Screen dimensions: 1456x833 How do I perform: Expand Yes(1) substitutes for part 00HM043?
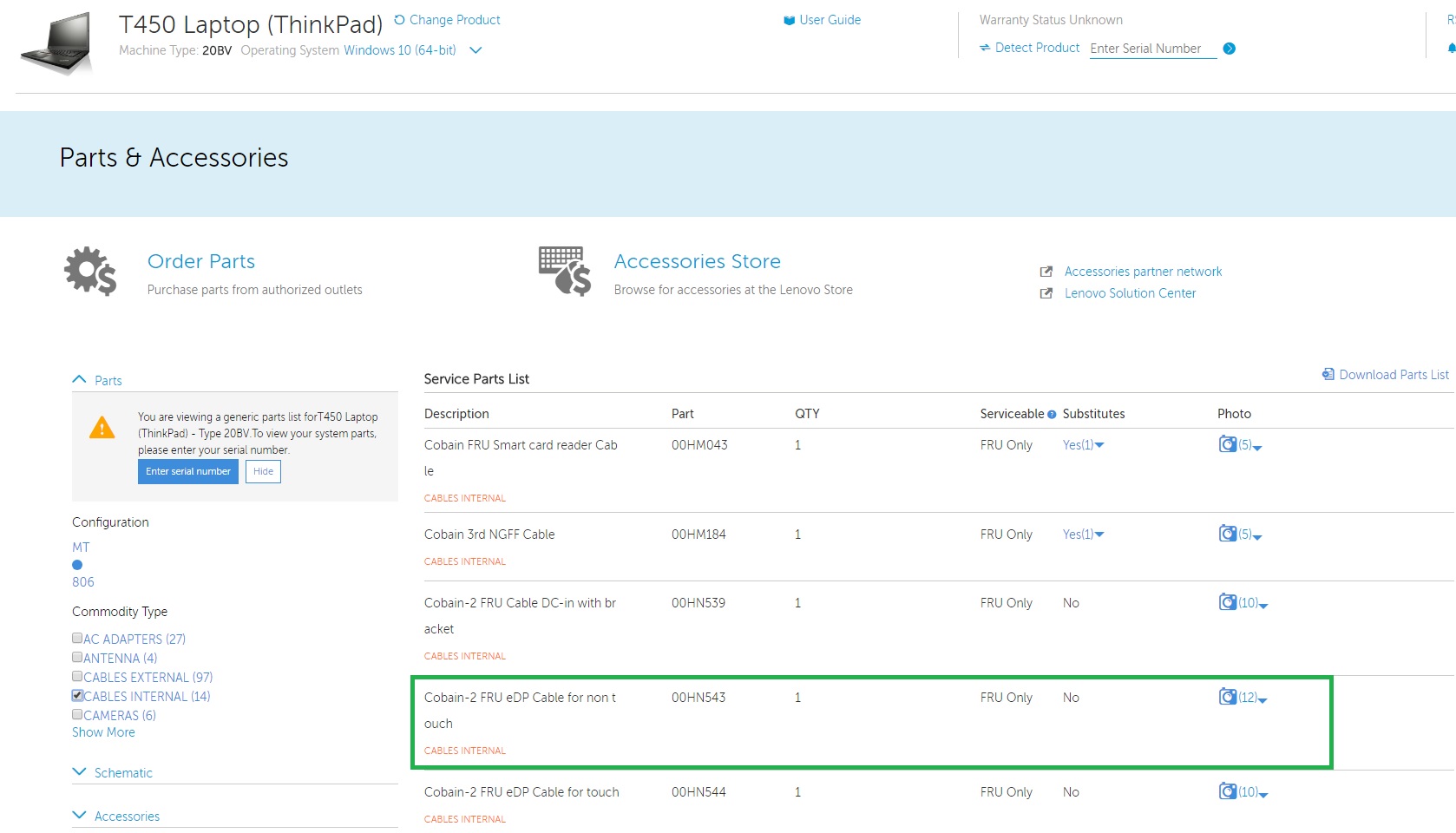pyautogui.click(x=1083, y=445)
